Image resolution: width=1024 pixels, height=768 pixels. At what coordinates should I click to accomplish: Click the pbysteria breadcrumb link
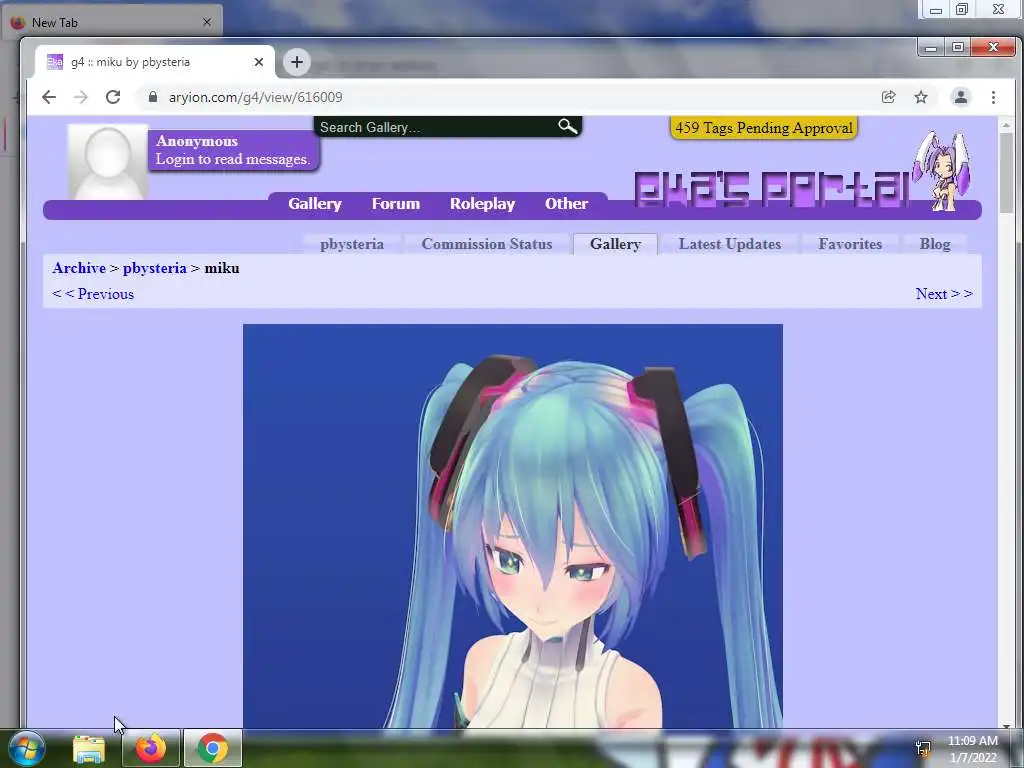[x=155, y=268]
